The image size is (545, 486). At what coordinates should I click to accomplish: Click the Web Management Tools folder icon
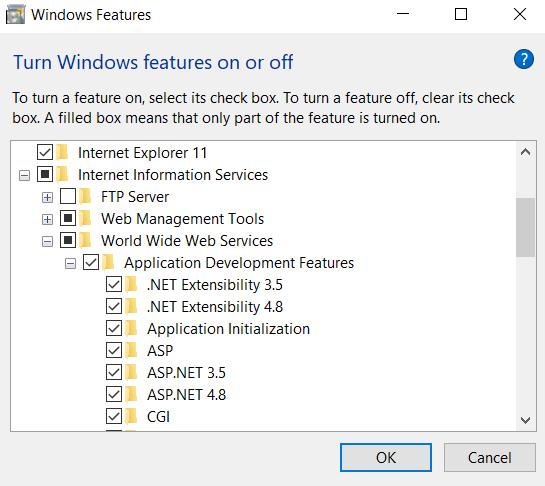tap(86, 218)
